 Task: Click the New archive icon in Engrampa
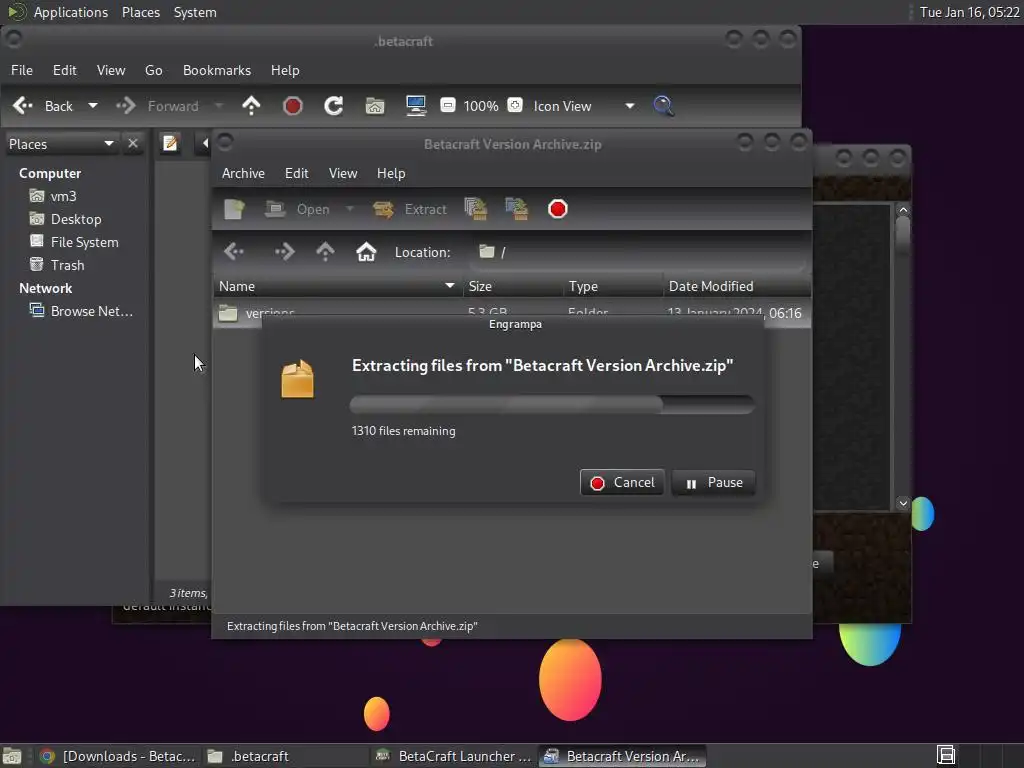234,209
